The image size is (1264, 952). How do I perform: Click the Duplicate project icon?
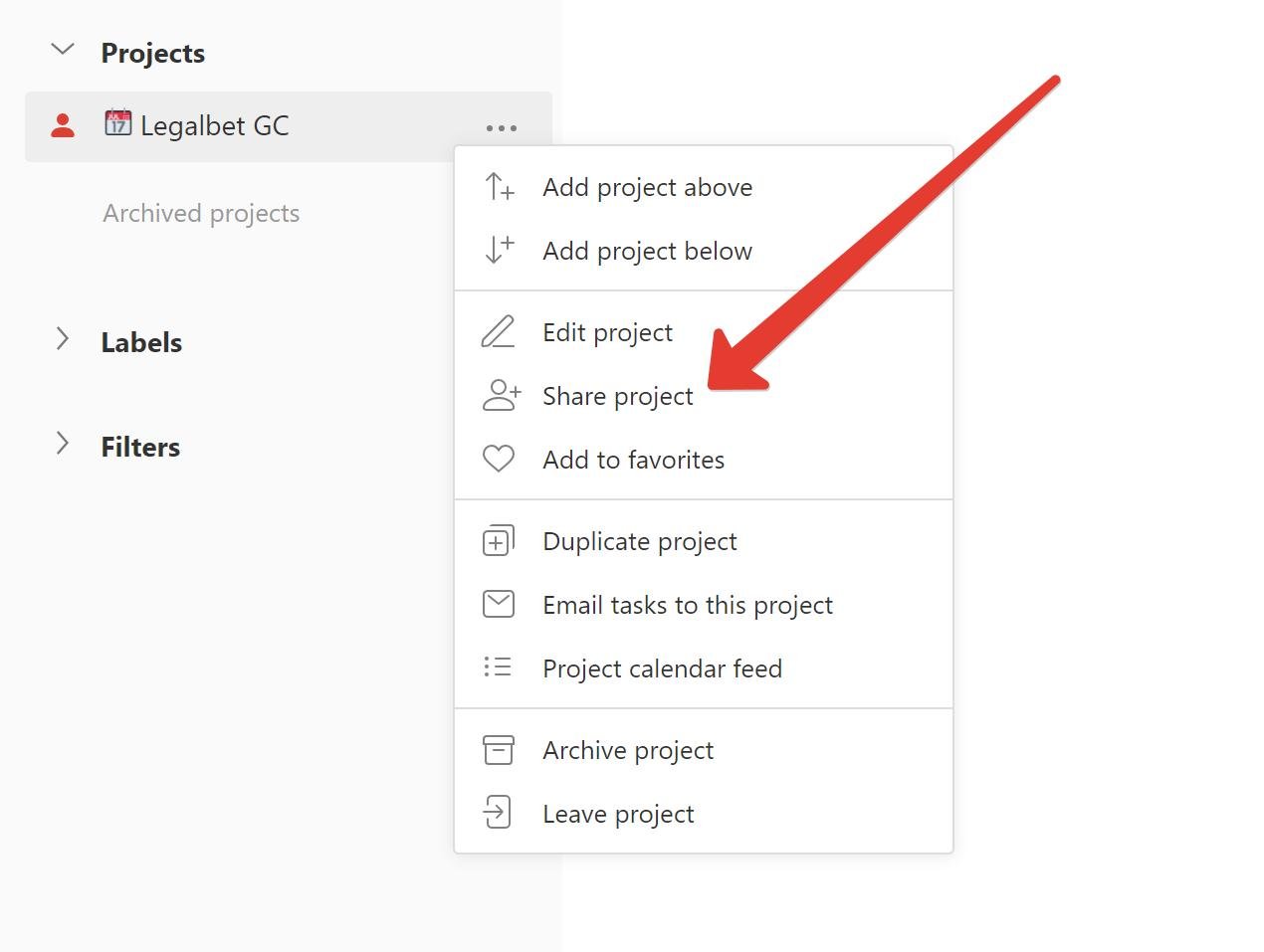click(x=499, y=541)
